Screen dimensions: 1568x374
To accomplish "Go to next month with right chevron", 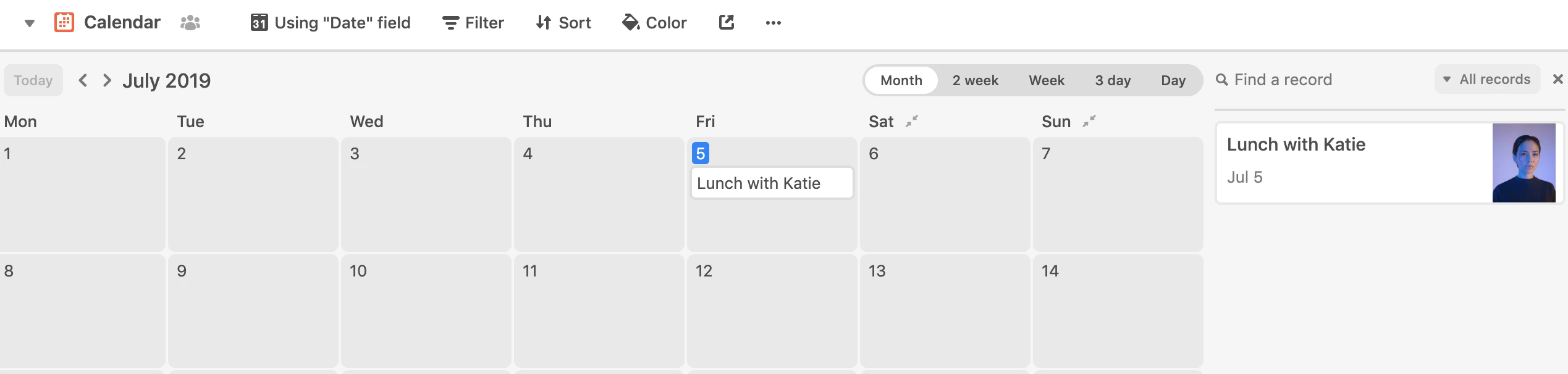I will point(107,80).
